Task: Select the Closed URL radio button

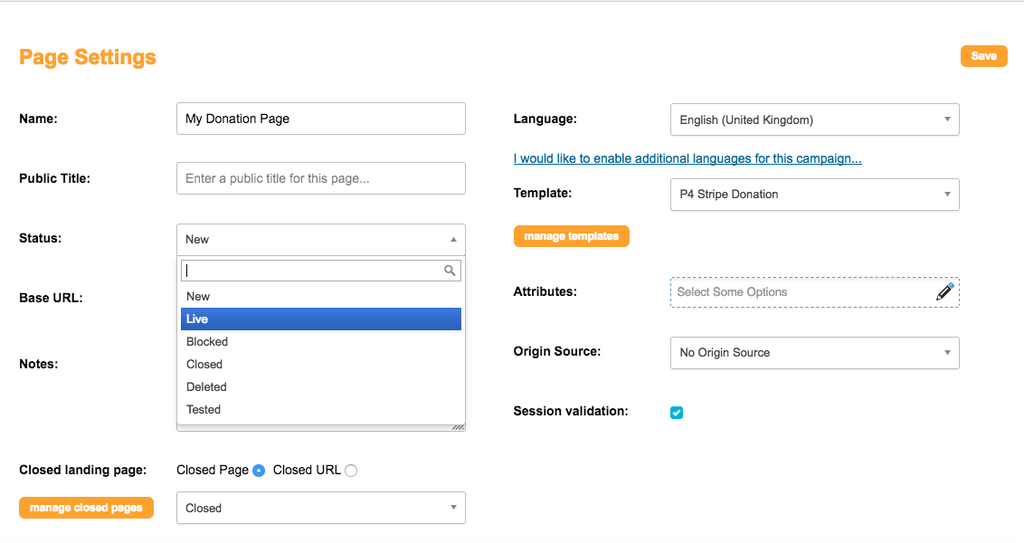Action: tap(351, 470)
